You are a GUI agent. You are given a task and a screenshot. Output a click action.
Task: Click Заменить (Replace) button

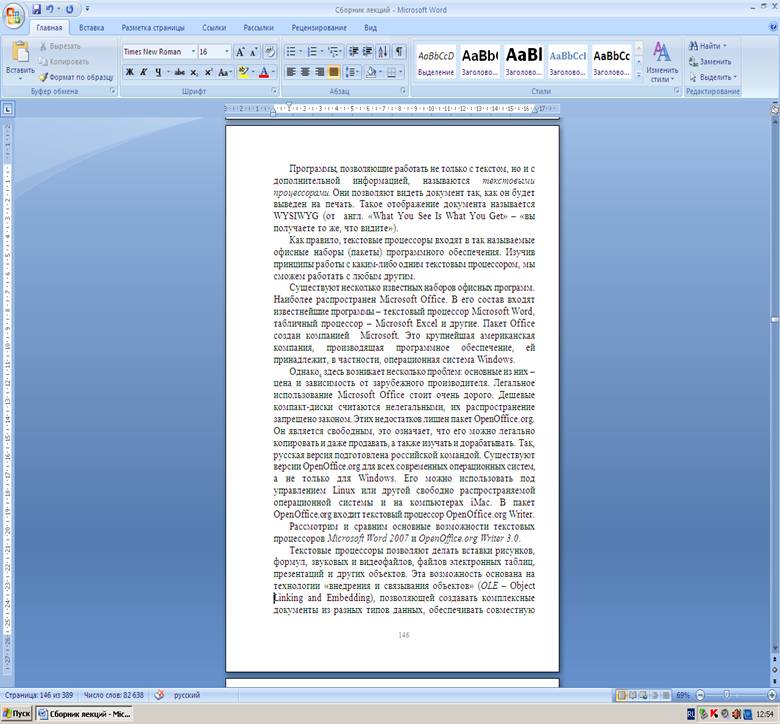(710, 62)
